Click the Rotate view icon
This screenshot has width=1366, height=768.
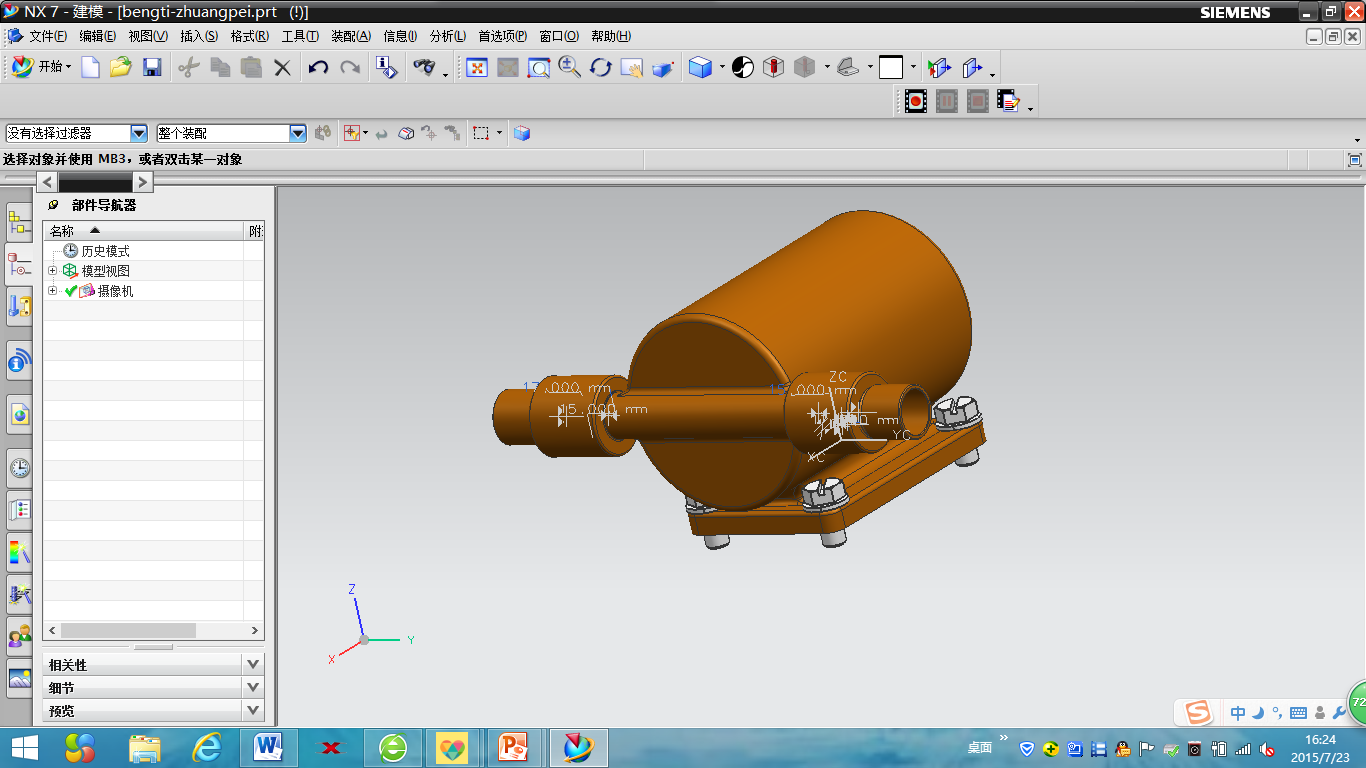600,68
